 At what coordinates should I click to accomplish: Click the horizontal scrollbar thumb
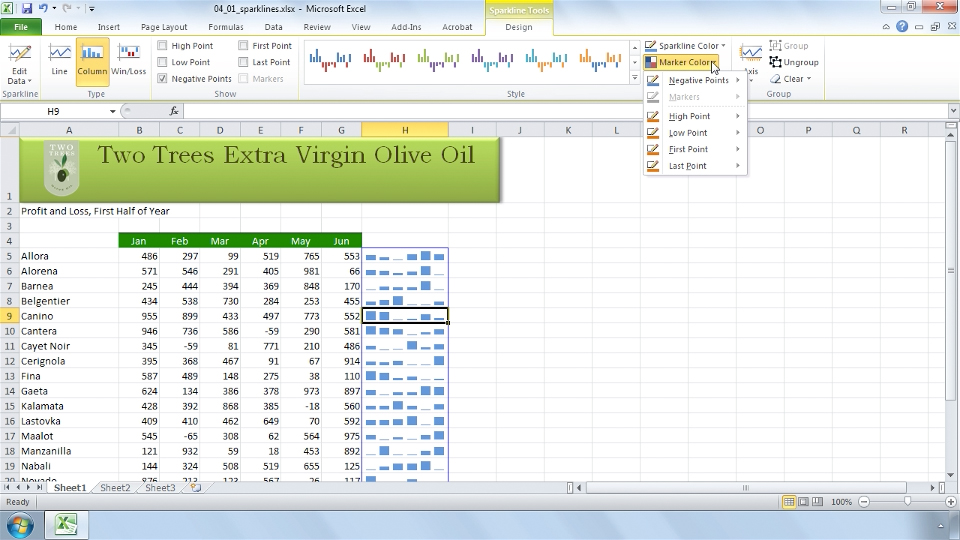[745, 488]
